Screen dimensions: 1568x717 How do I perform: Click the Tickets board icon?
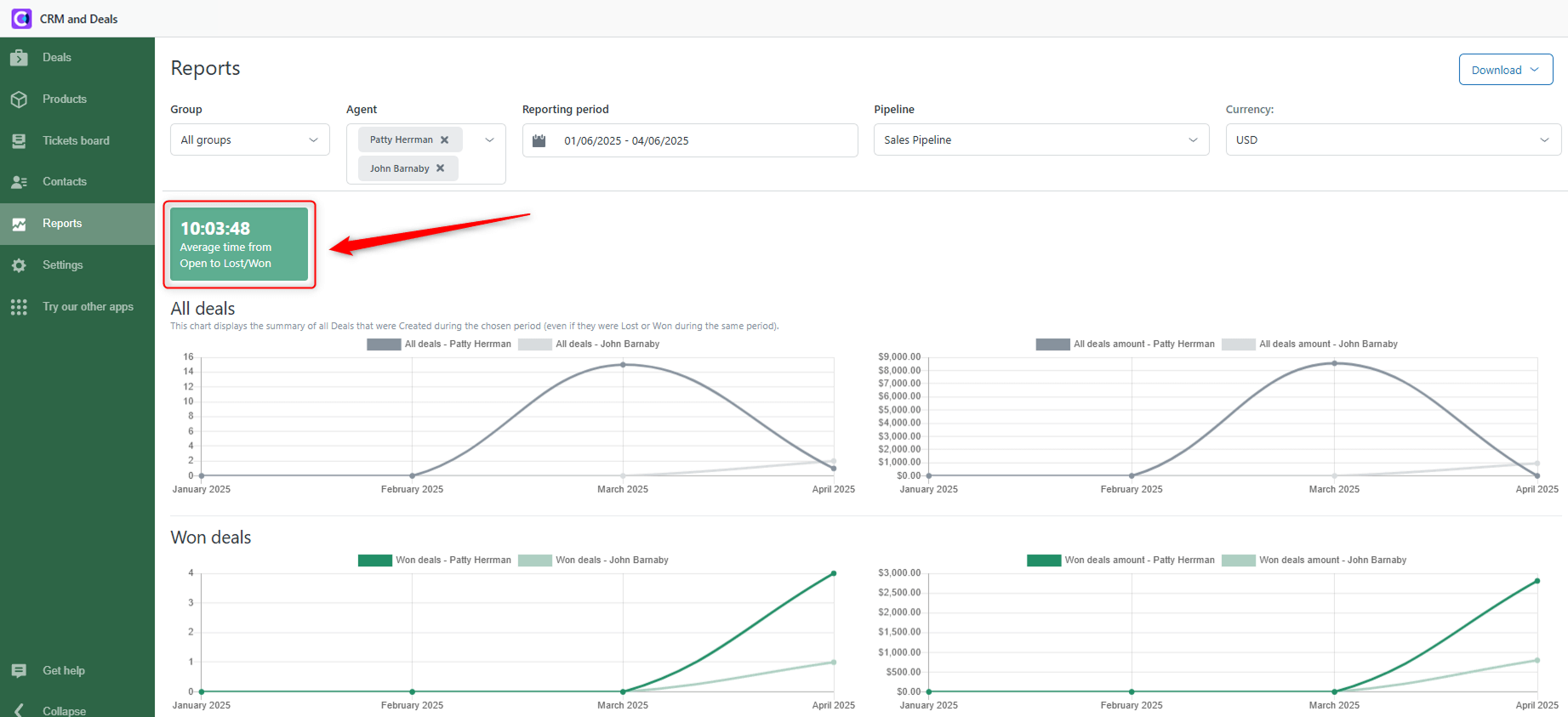tap(19, 141)
